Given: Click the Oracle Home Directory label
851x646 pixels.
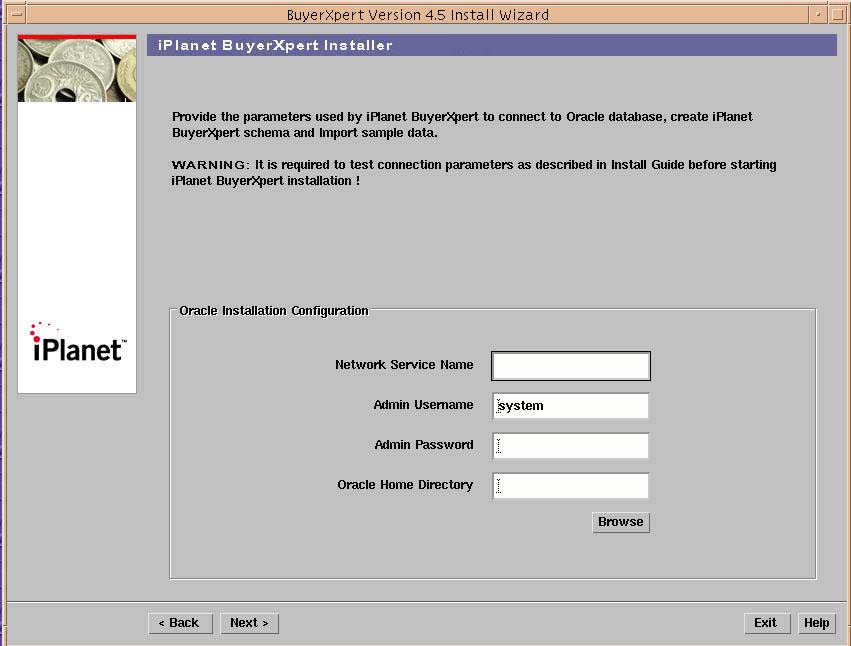Looking at the screenshot, I should [405, 485].
